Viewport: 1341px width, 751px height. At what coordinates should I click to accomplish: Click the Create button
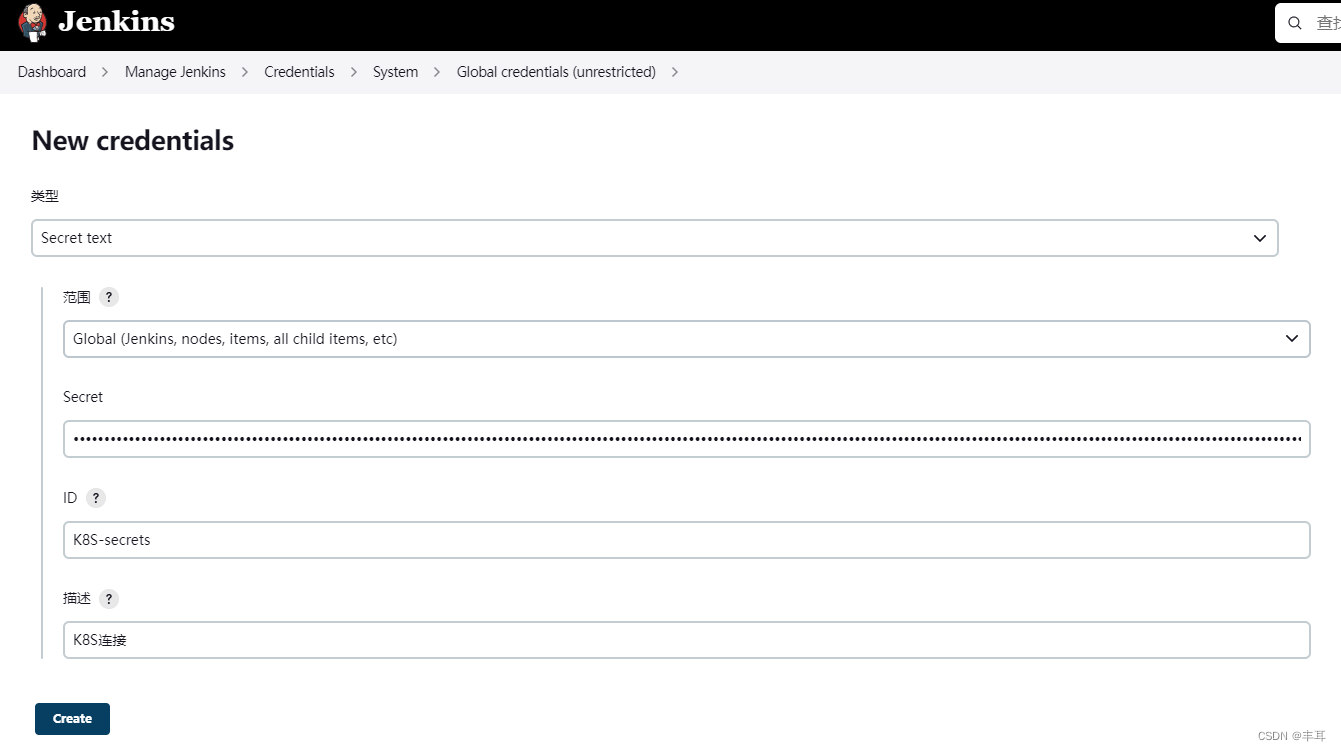[72, 719]
